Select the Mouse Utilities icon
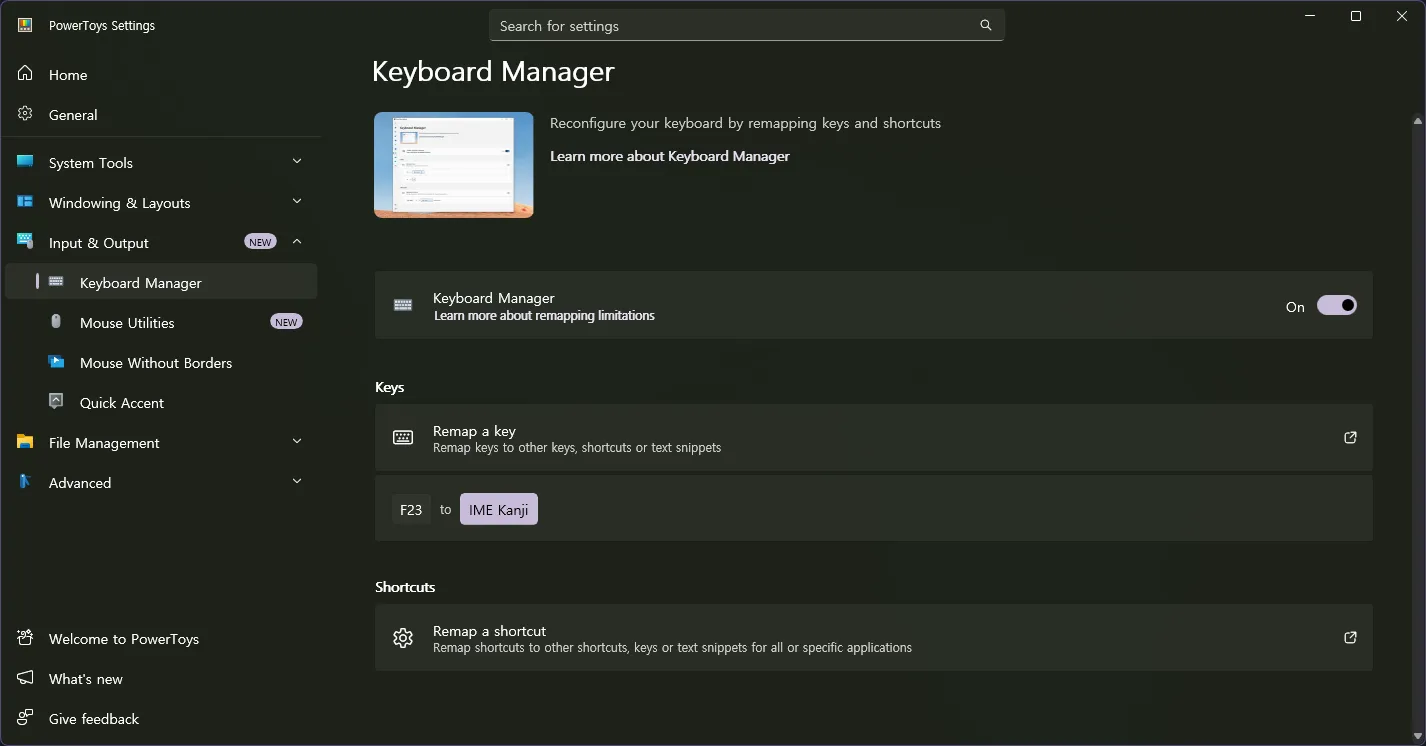This screenshot has width=1426, height=746. pos(57,322)
